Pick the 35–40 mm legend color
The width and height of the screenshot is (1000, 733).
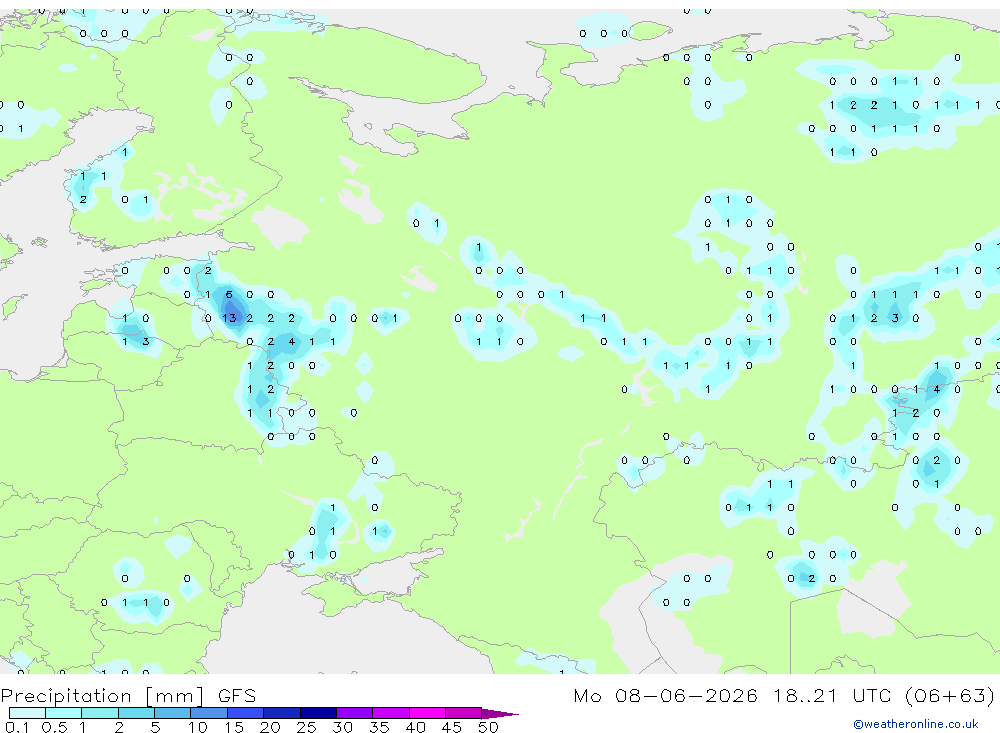coord(390,713)
